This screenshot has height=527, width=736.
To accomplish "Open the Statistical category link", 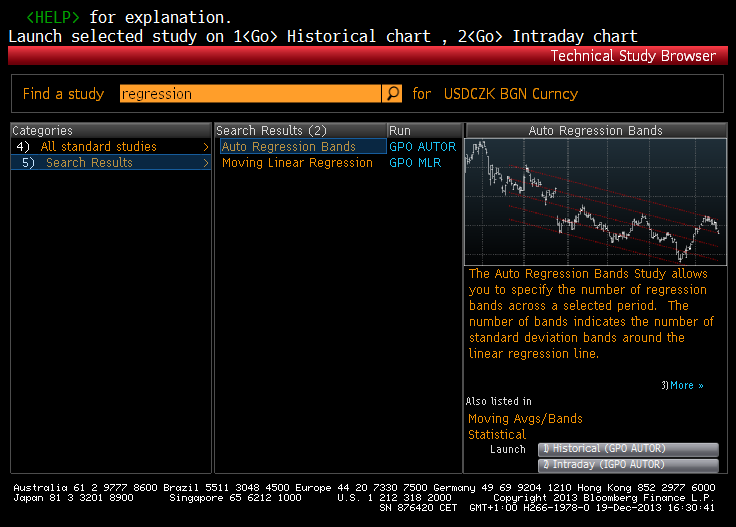I will click(497, 435).
